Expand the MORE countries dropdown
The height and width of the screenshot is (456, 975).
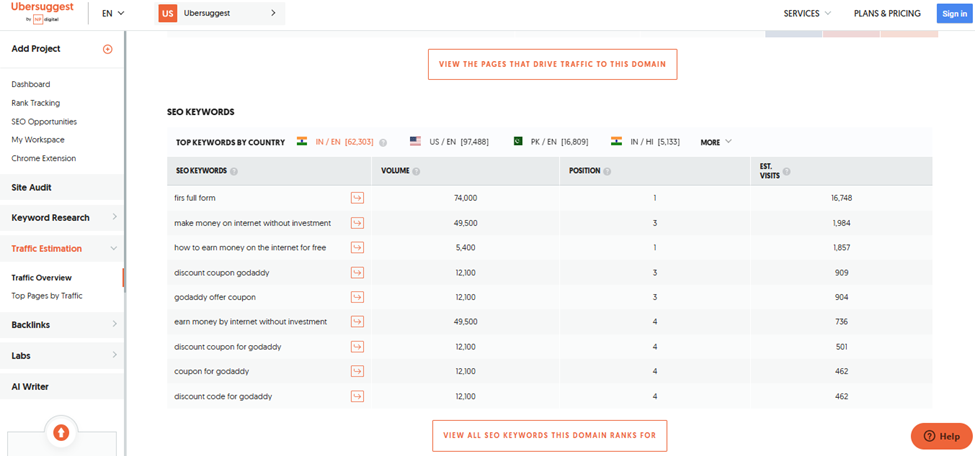[x=716, y=142]
